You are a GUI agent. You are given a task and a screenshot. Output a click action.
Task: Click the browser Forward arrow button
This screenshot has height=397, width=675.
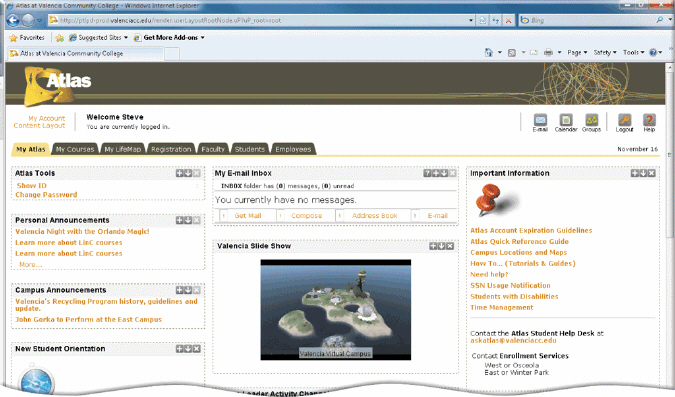tap(28, 20)
